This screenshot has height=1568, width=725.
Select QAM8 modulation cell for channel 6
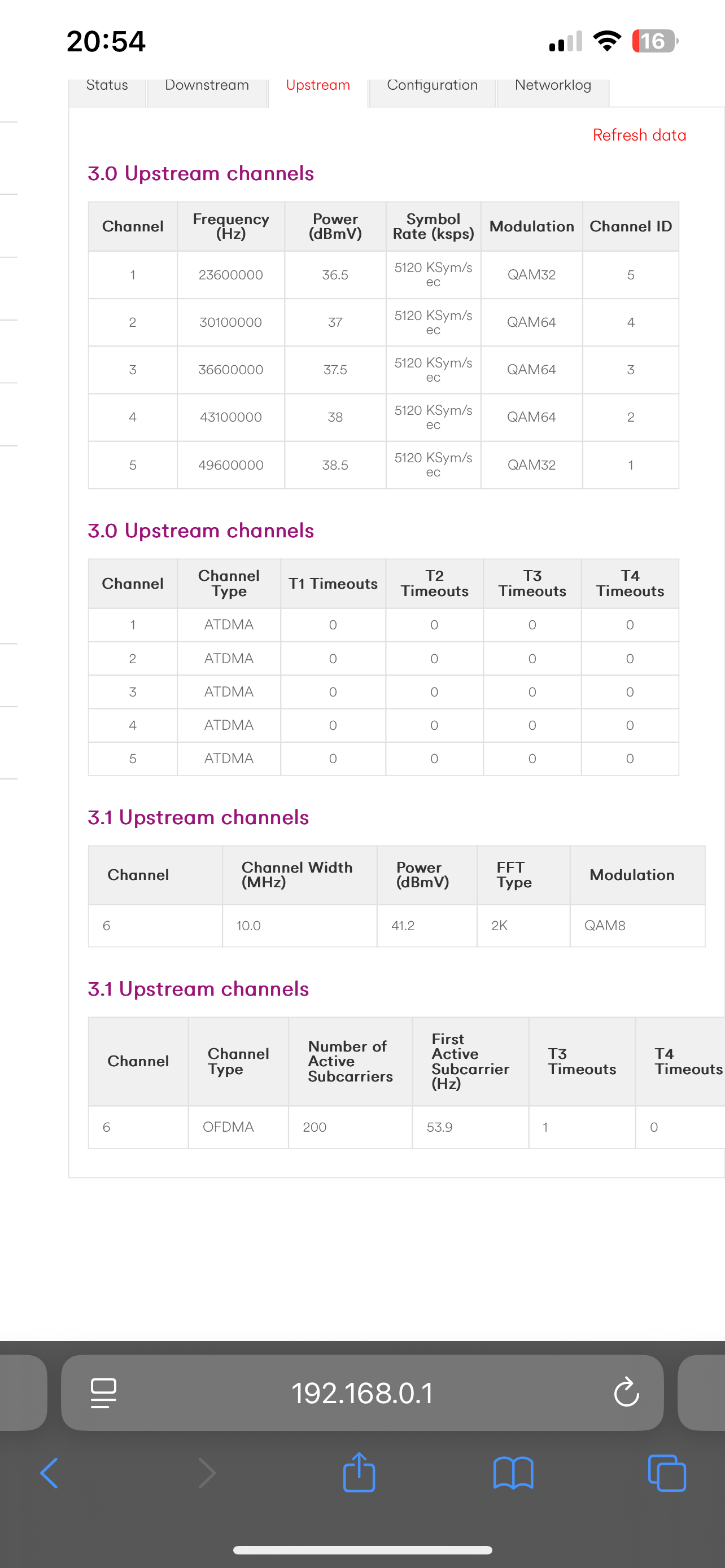click(637, 925)
